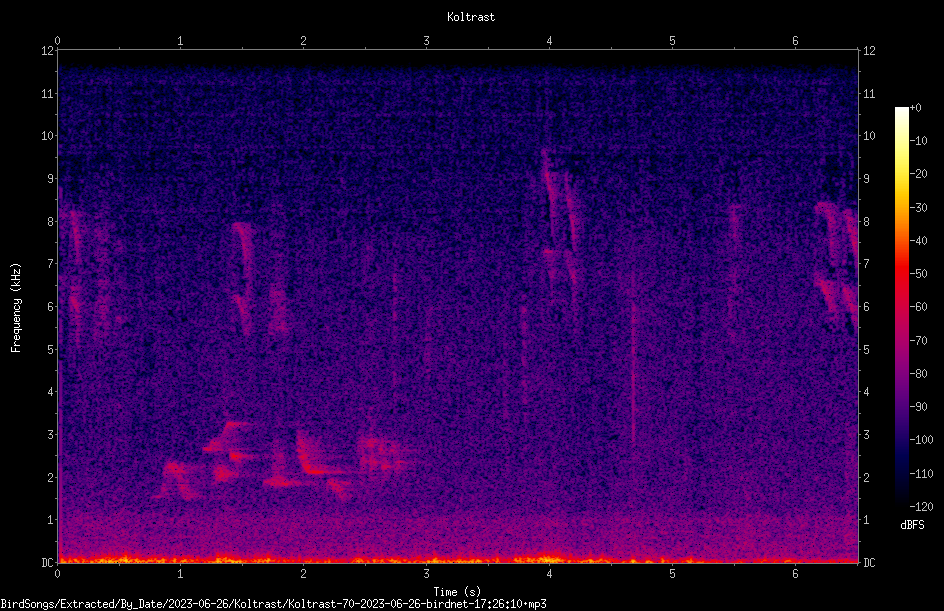
Task: Click the 'Frequency (kHz)' axis label
Action: [16, 308]
